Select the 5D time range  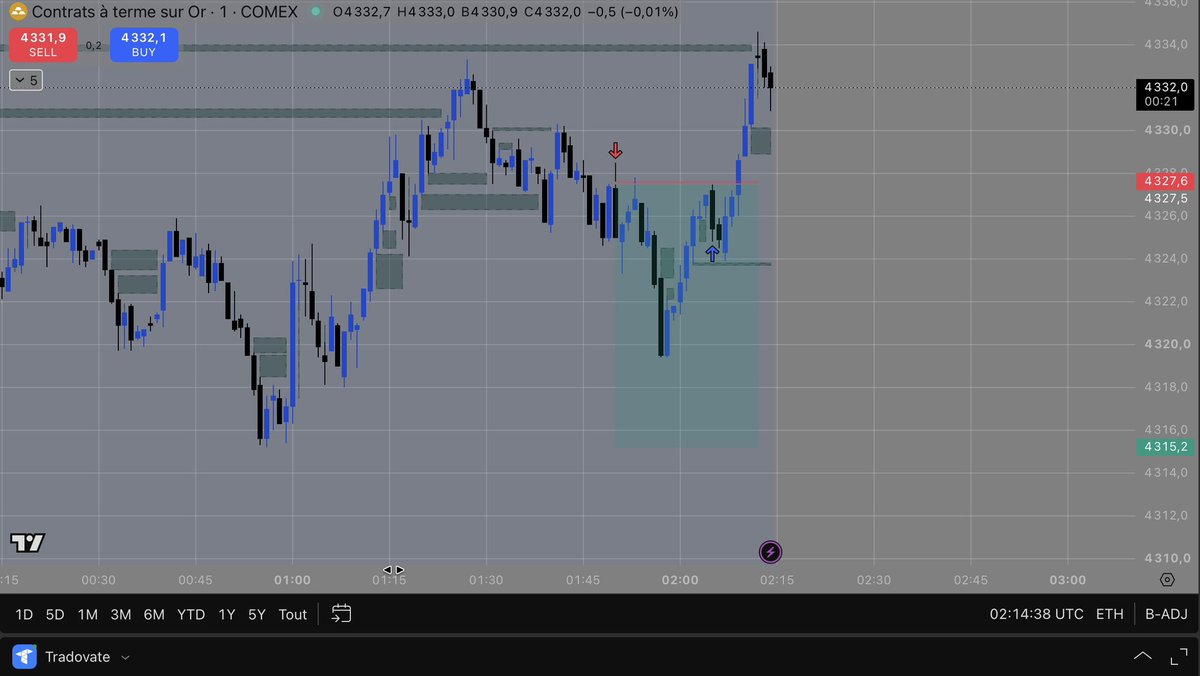(x=55, y=614)
